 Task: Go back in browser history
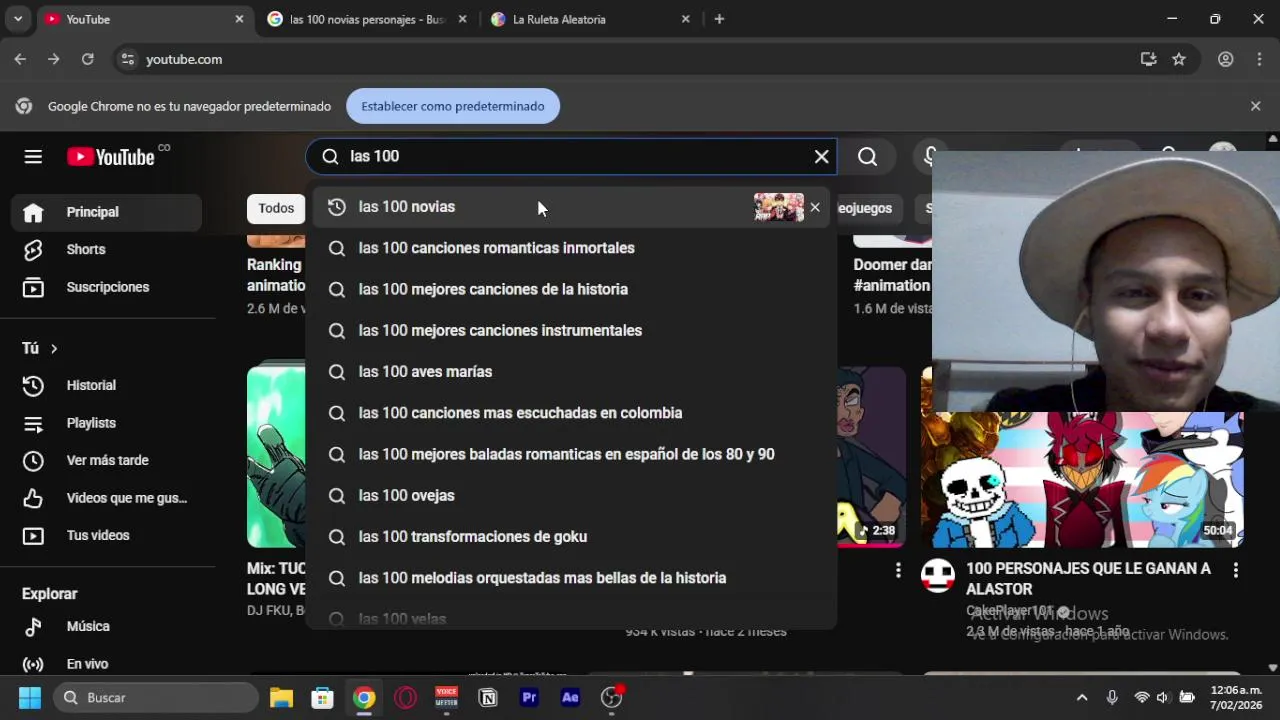pos(20,59)
